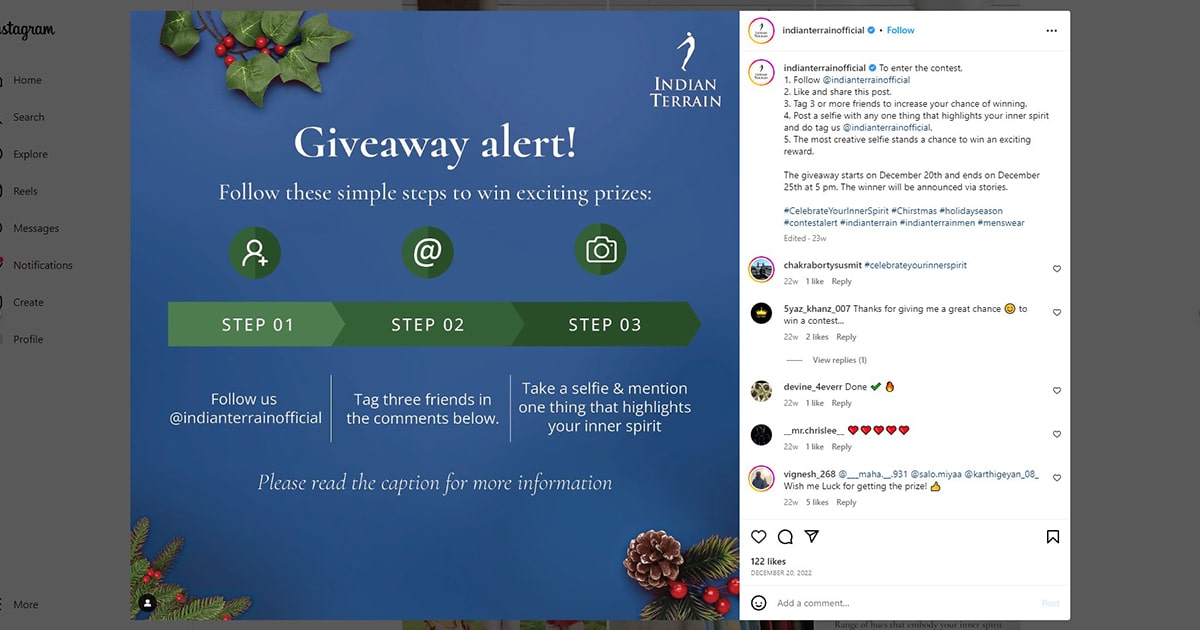Open the More menu in sidebar
The height and width of the screenshot is (630, 1200).
(x=25, y=604)
